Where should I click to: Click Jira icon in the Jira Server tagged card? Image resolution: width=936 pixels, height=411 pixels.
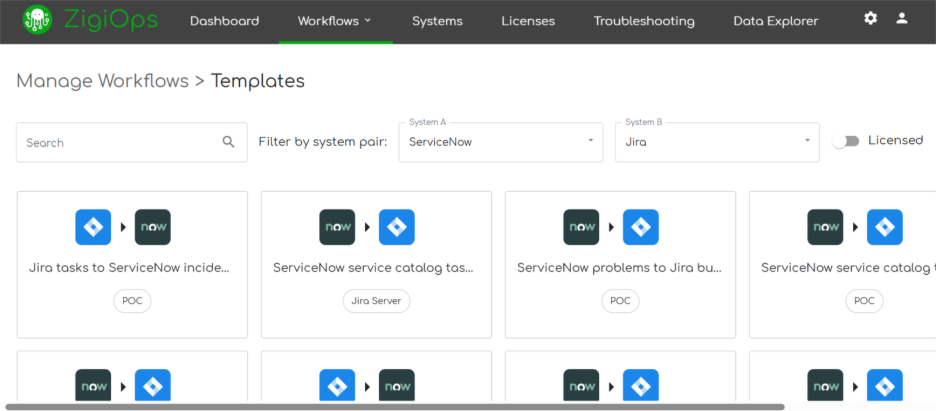coord(397,227)
